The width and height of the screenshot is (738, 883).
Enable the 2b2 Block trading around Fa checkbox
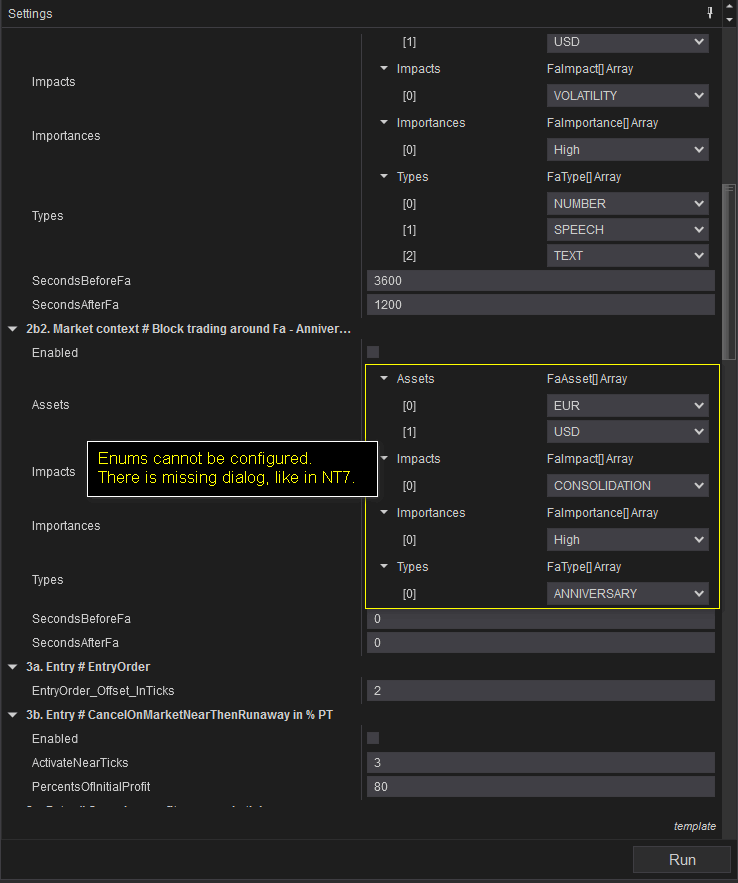coord(373,353)
